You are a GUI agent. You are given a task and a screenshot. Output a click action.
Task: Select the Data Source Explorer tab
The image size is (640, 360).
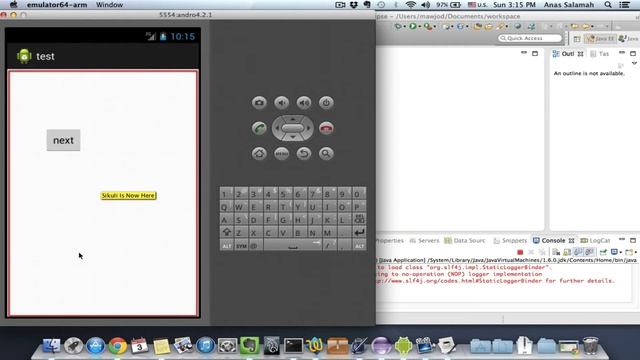[x=465, y=240]
